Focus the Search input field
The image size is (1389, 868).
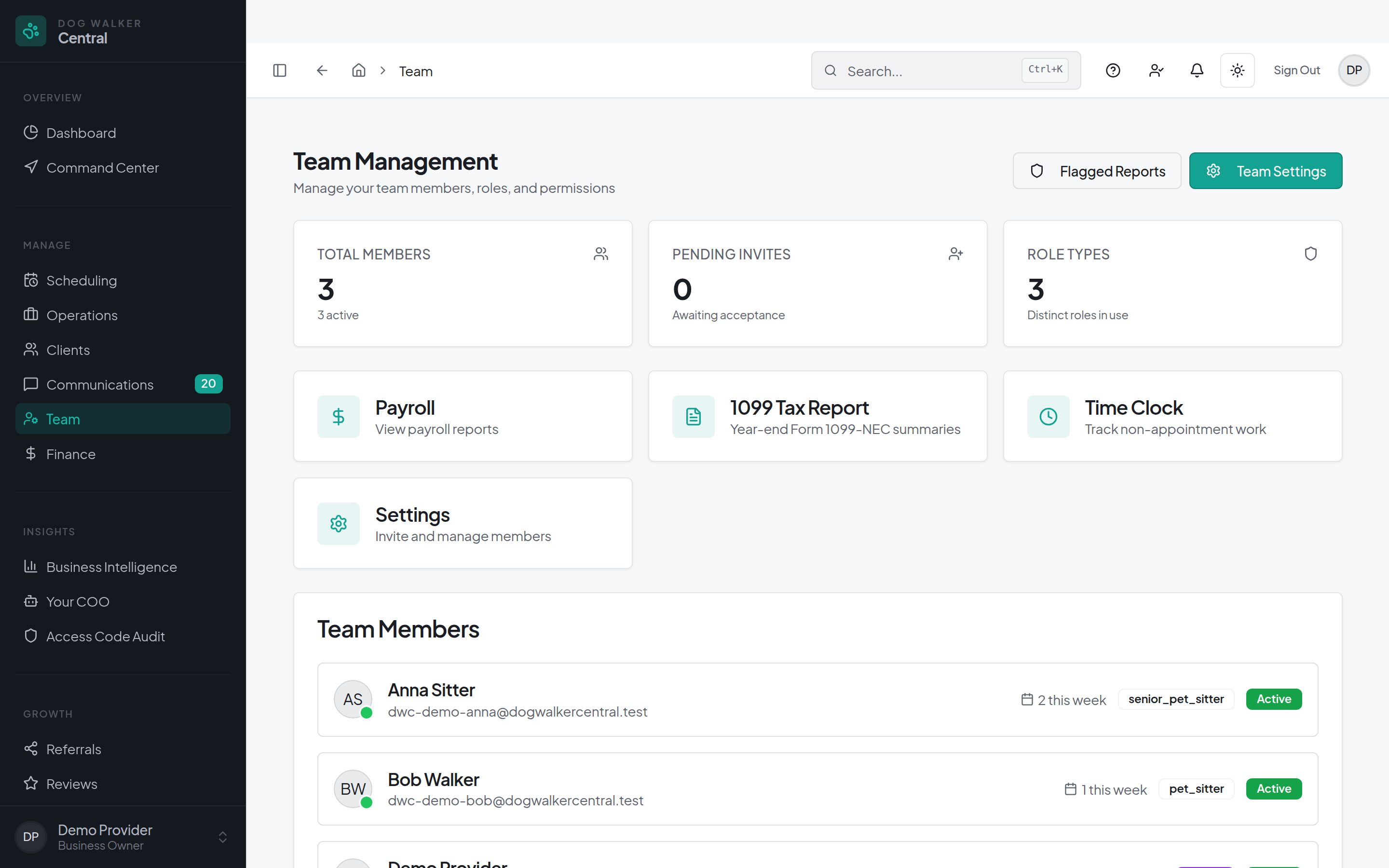[946, 70]
